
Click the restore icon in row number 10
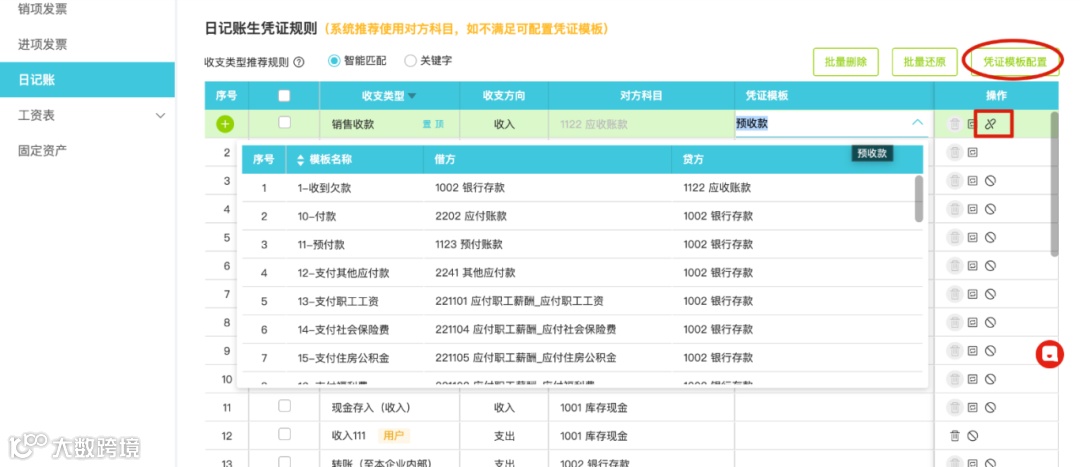[973, 379]
